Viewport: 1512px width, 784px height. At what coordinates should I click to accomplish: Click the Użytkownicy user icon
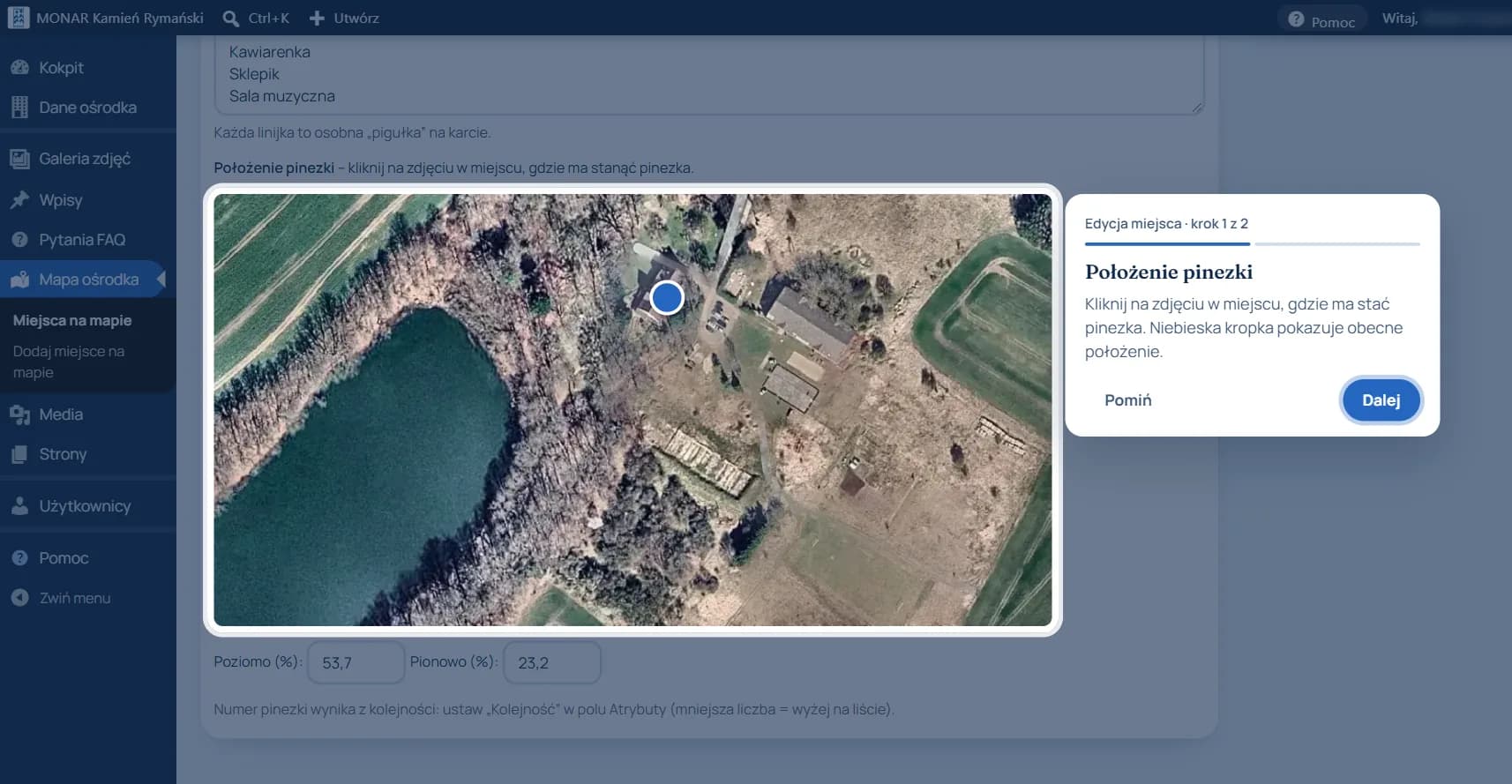click(19, 506)
